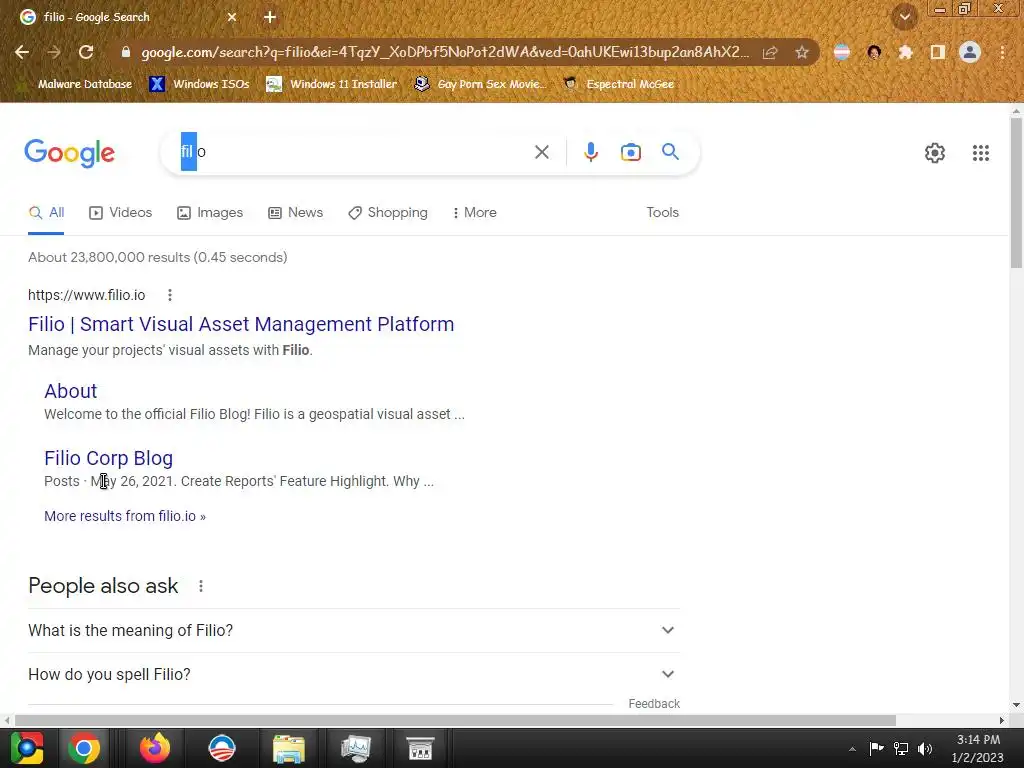1024x768 pixels.
Task: Open Filio Smart Visual Asset Management result
Action: pos(241,324)
